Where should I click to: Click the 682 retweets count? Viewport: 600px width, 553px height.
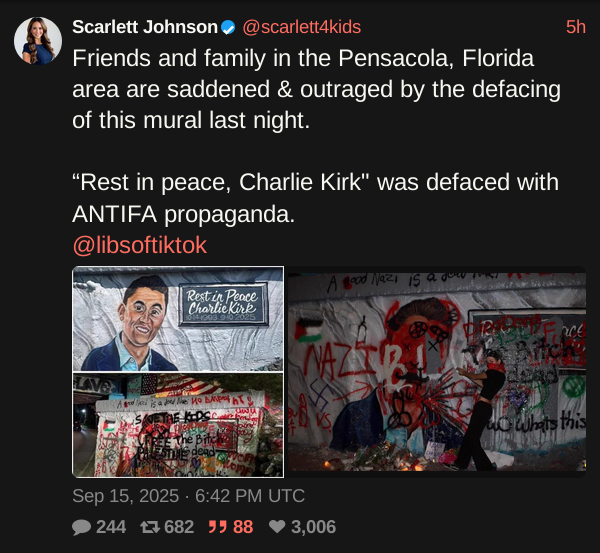coord(179,527)
